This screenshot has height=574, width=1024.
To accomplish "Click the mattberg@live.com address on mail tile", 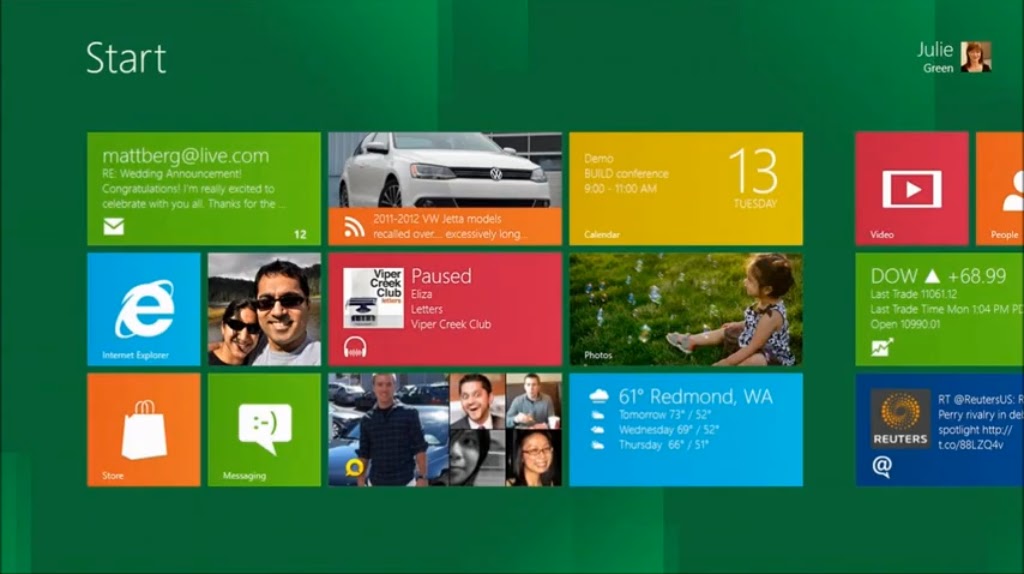I will 185,155.
